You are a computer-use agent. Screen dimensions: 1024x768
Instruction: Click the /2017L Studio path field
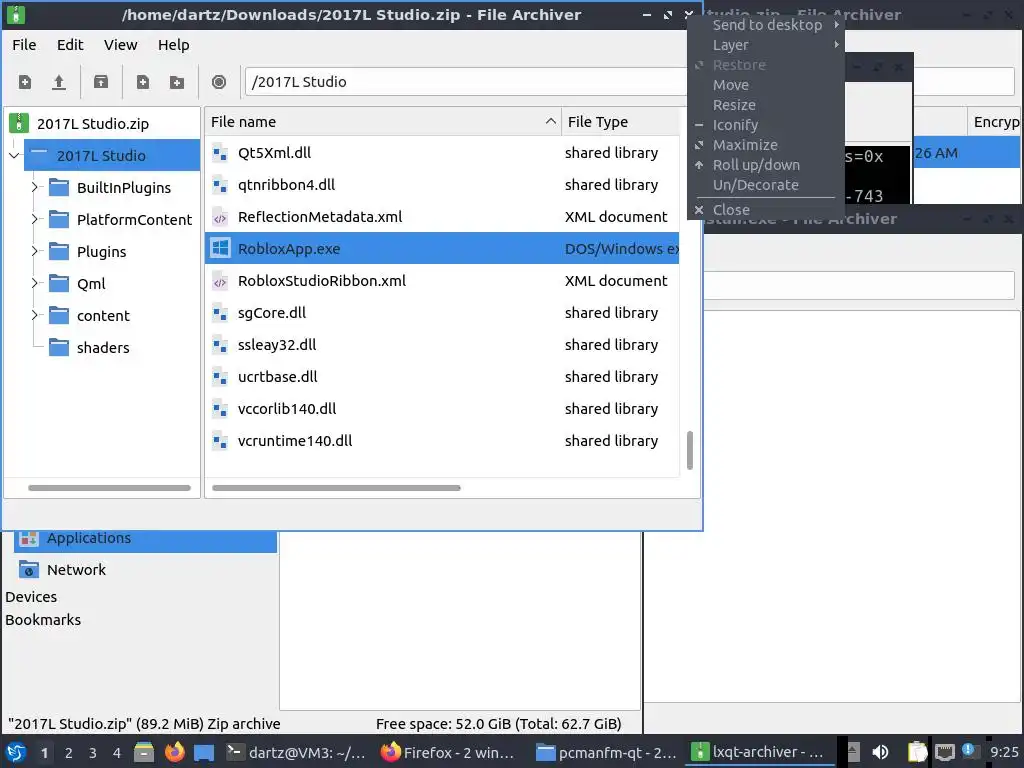click(466, 82)
